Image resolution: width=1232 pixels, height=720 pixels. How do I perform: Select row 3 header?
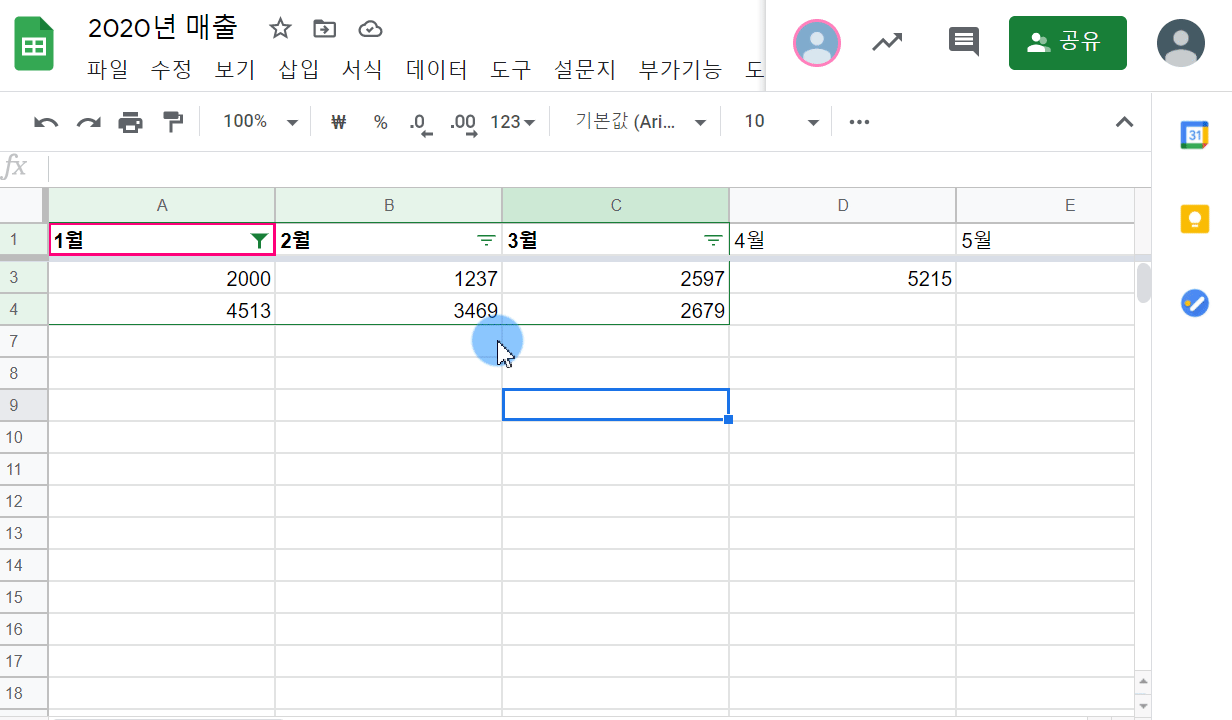tap(24, 278)
